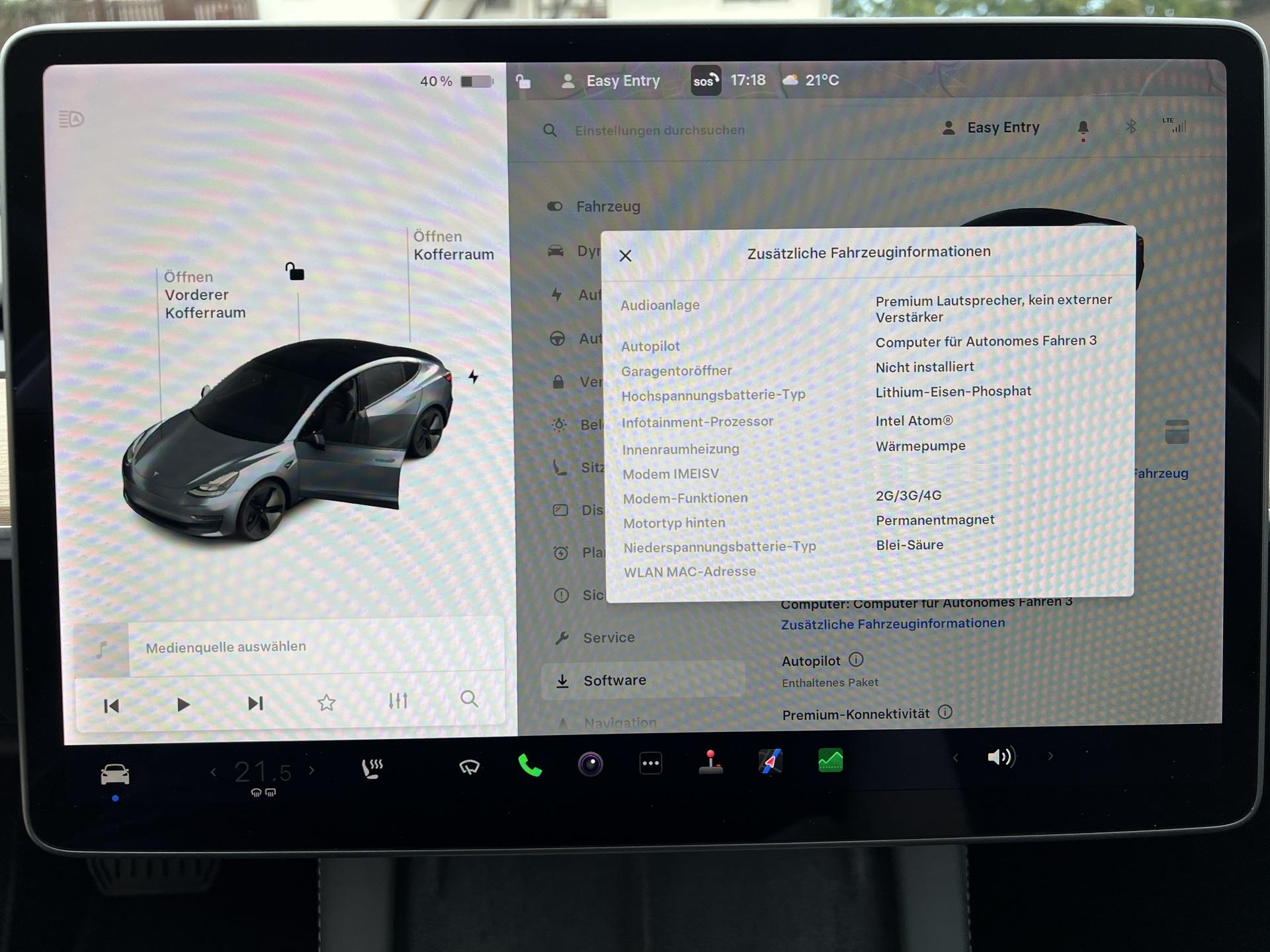This screenshot has width=1270, height=952.
Task: Skip to previous track
Action: click(x=111, y=706)
